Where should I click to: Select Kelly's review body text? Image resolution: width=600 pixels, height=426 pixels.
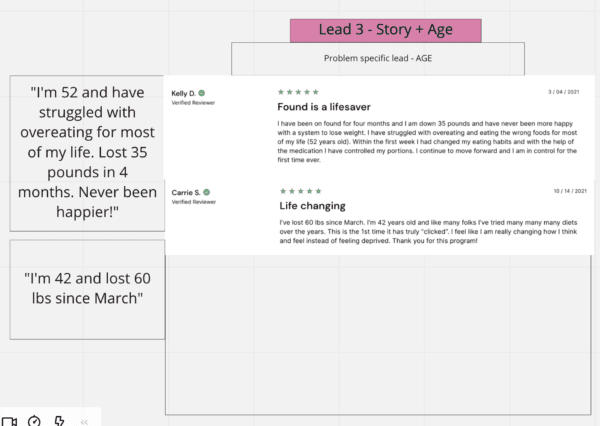427,142
